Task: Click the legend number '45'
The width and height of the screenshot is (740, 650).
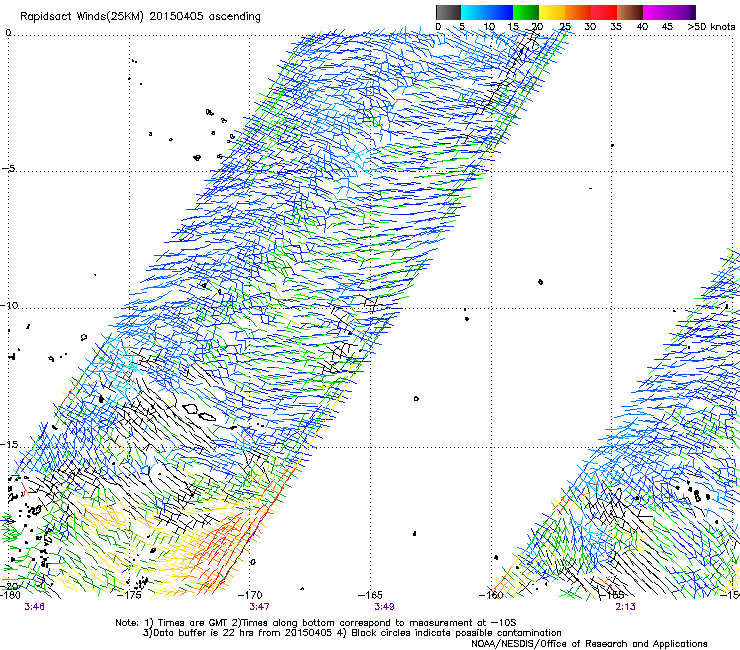Action: (x=667, y=26)
